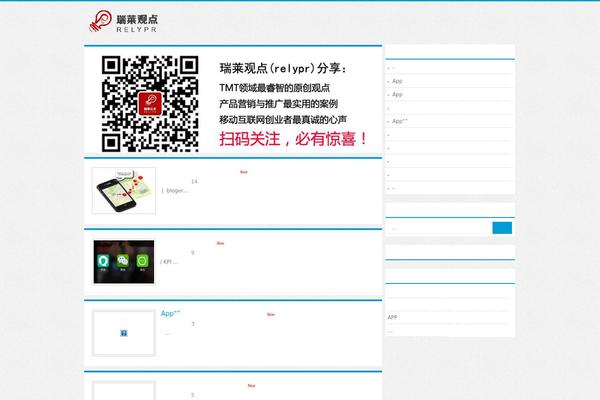Image resolution: width=600 pixels, height=400 pixels.
Task: Click the APP entry in the lower sidebar
Action: 392,317
